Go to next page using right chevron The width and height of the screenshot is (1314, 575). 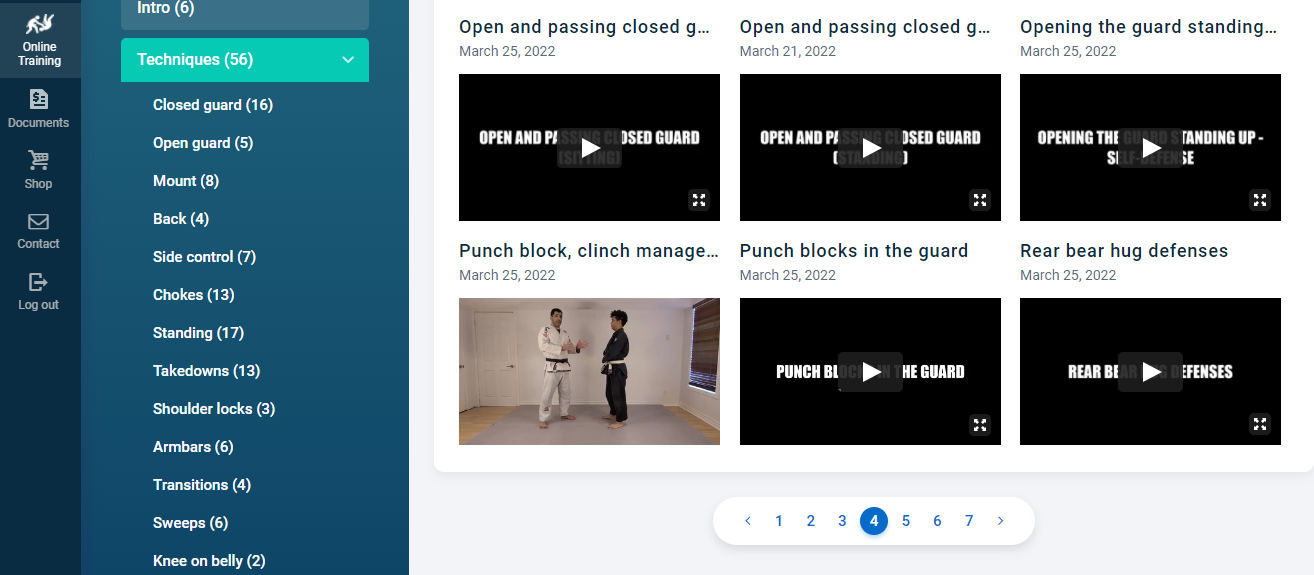[x=1000, y=521]
